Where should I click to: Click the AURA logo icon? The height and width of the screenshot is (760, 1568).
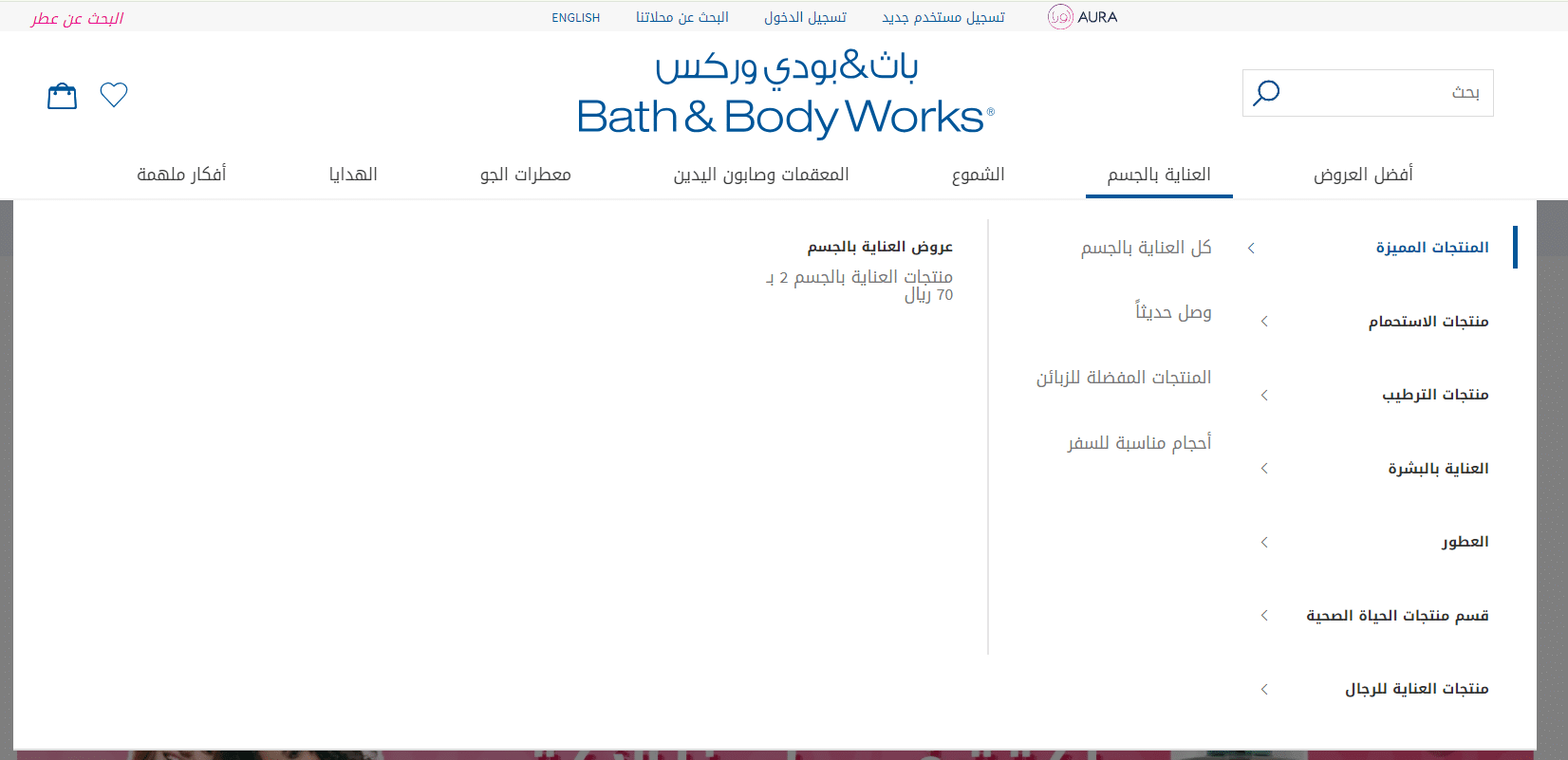coord(1060,17)
